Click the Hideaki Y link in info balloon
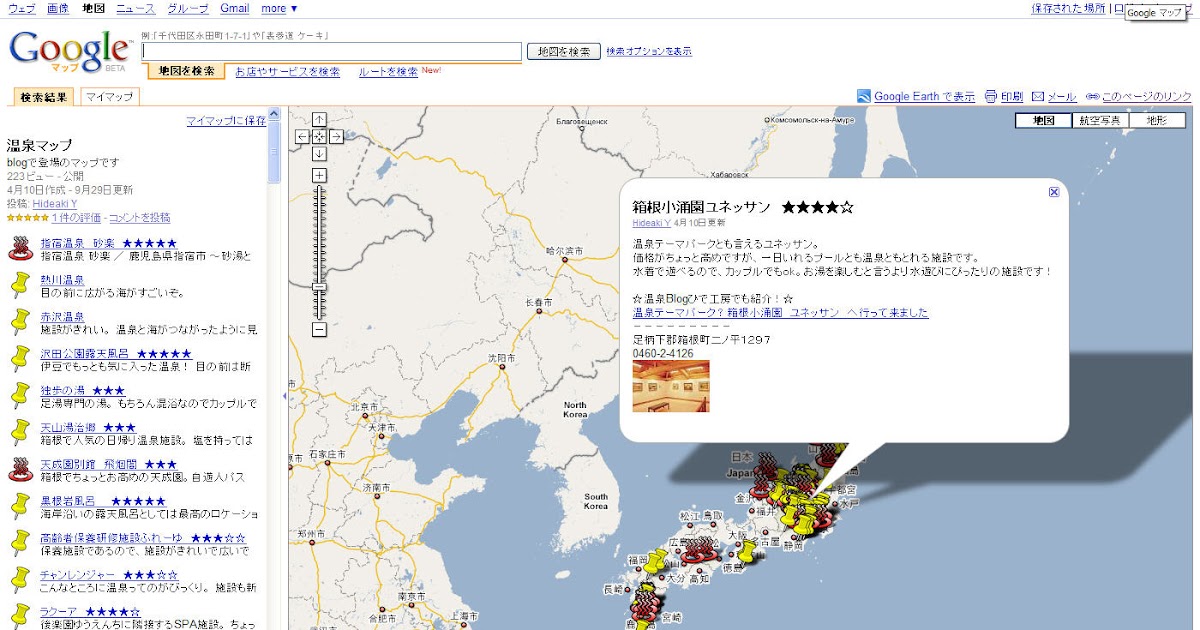 tap(652, 223)
